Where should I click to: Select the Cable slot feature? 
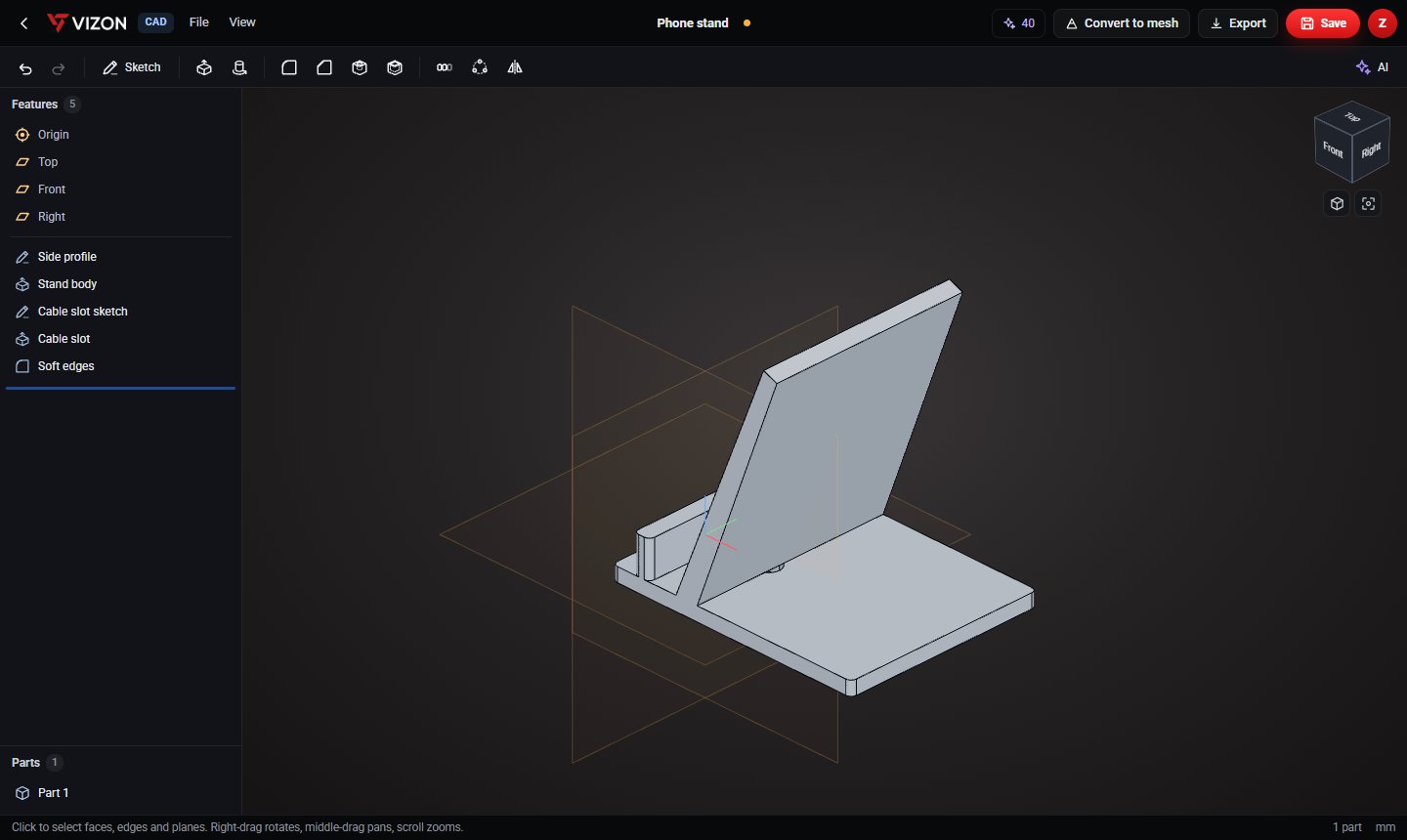pos(121,339)
